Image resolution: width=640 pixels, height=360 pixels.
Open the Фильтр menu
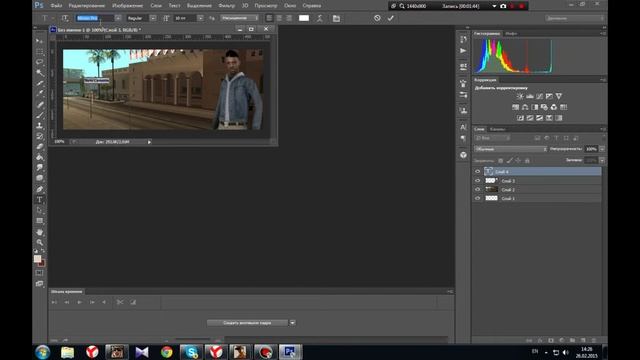(227, 6)
